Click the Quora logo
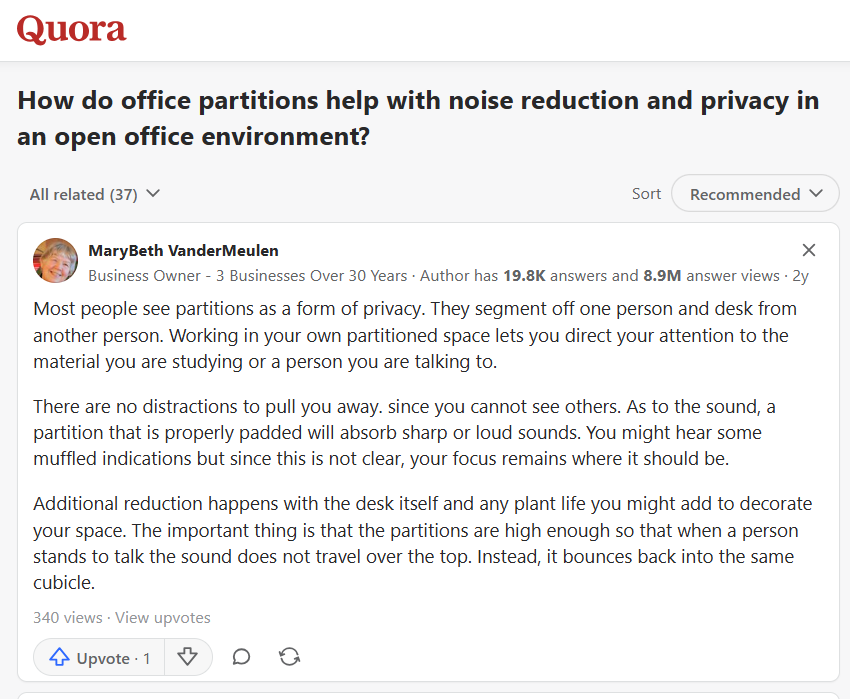Screen dimensions: 850x699 pyautogui.click(x=72, y=30)
